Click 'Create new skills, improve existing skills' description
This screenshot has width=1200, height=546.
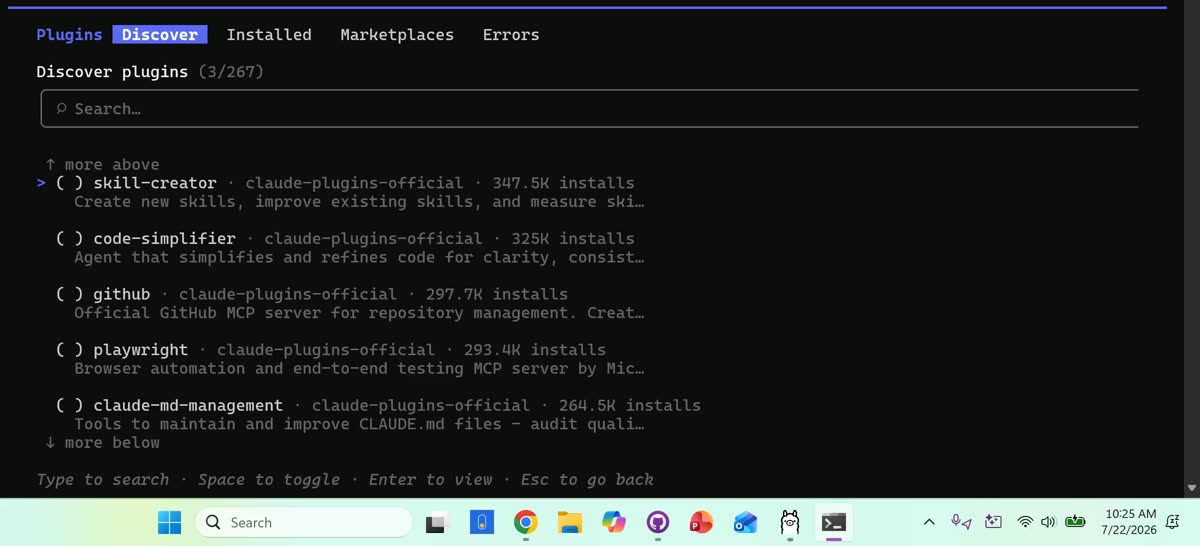[359, 202]
